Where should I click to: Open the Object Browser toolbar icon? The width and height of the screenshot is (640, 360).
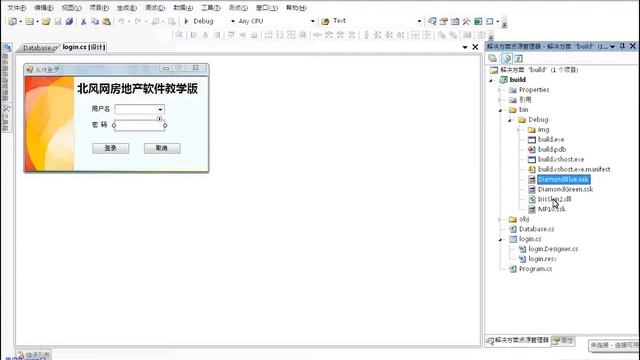455,21
